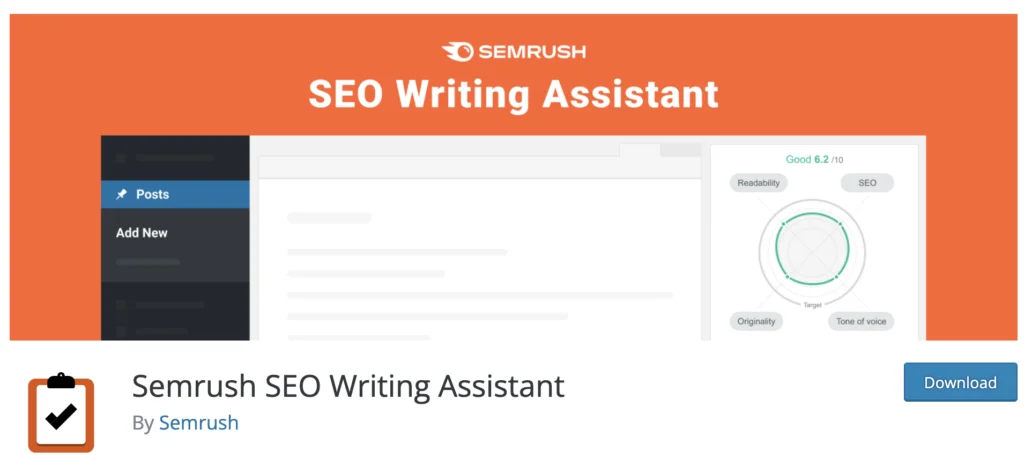Image resolution: width=1024 pixels, height=473 pixels.
Task: Click the Good 6.2/10 score text
Action: [814, 159]
